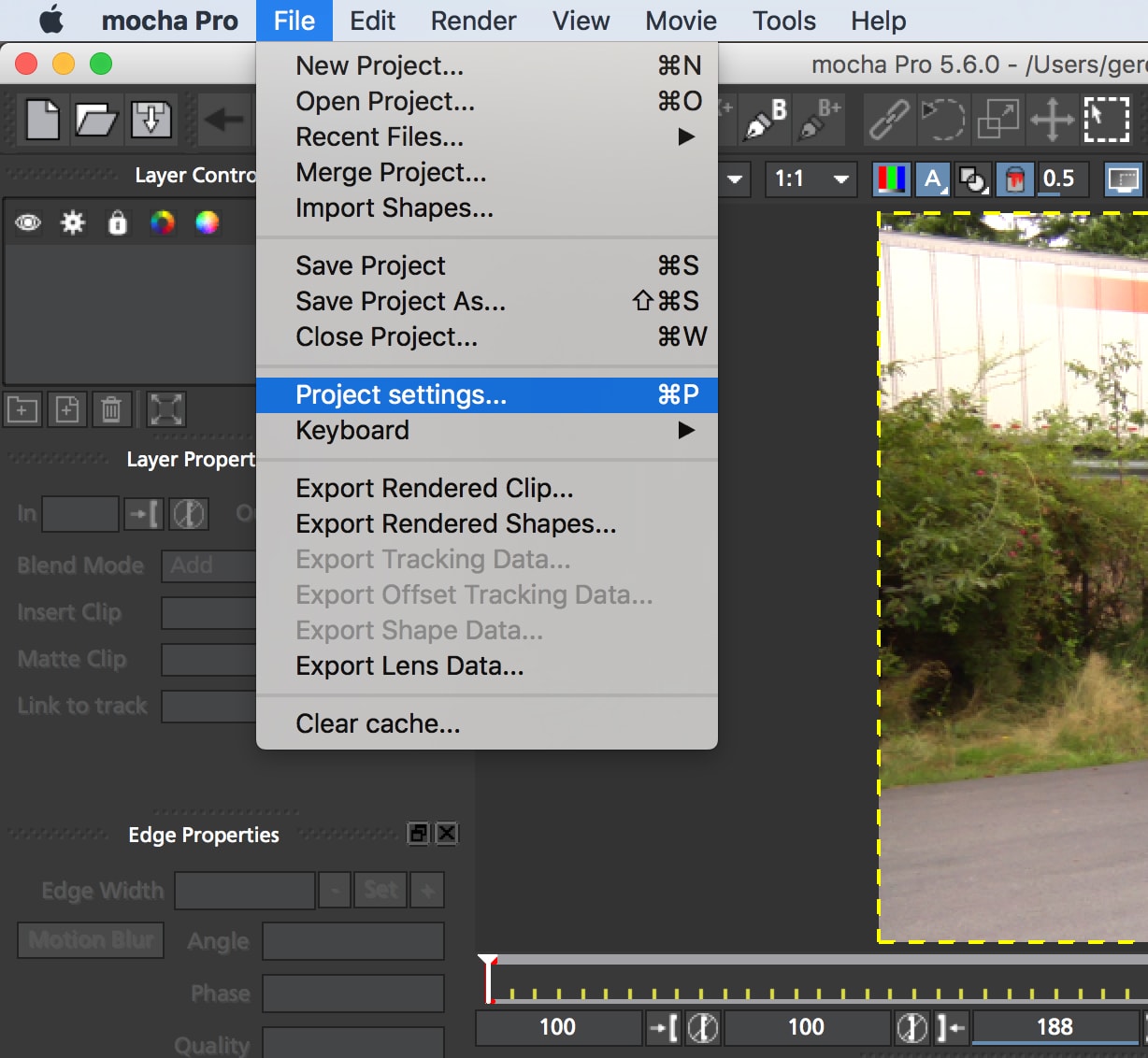Image resolution: width=1148 pixels, height=1058 pixels.
Task: Click the new project document icon
Action: click(x=42, y=120)
